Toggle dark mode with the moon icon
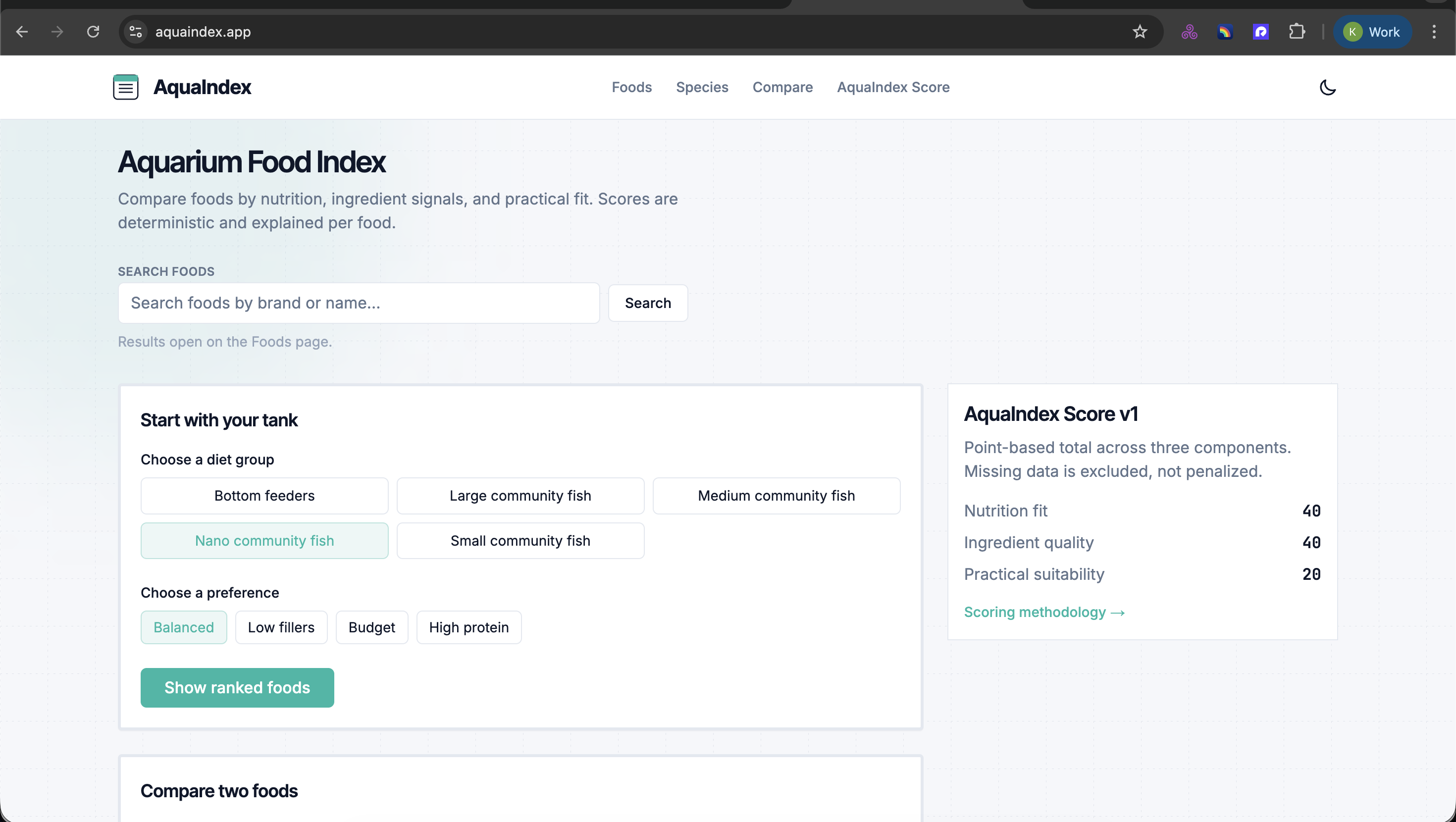1456x822 pixels. [x=1328, y=88]
